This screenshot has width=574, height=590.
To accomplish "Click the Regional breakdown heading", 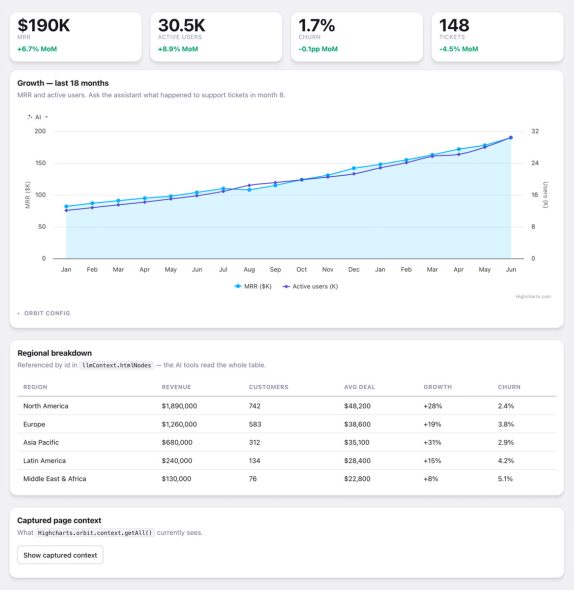I will coord(55,353).
